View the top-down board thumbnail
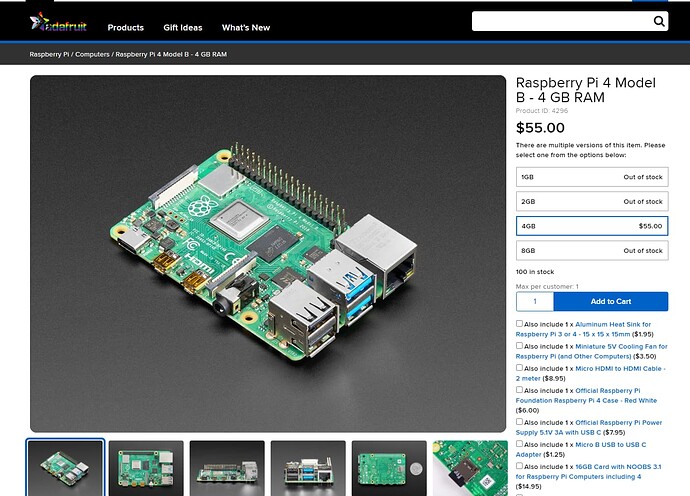690x496 pixels. coord(146,468)
